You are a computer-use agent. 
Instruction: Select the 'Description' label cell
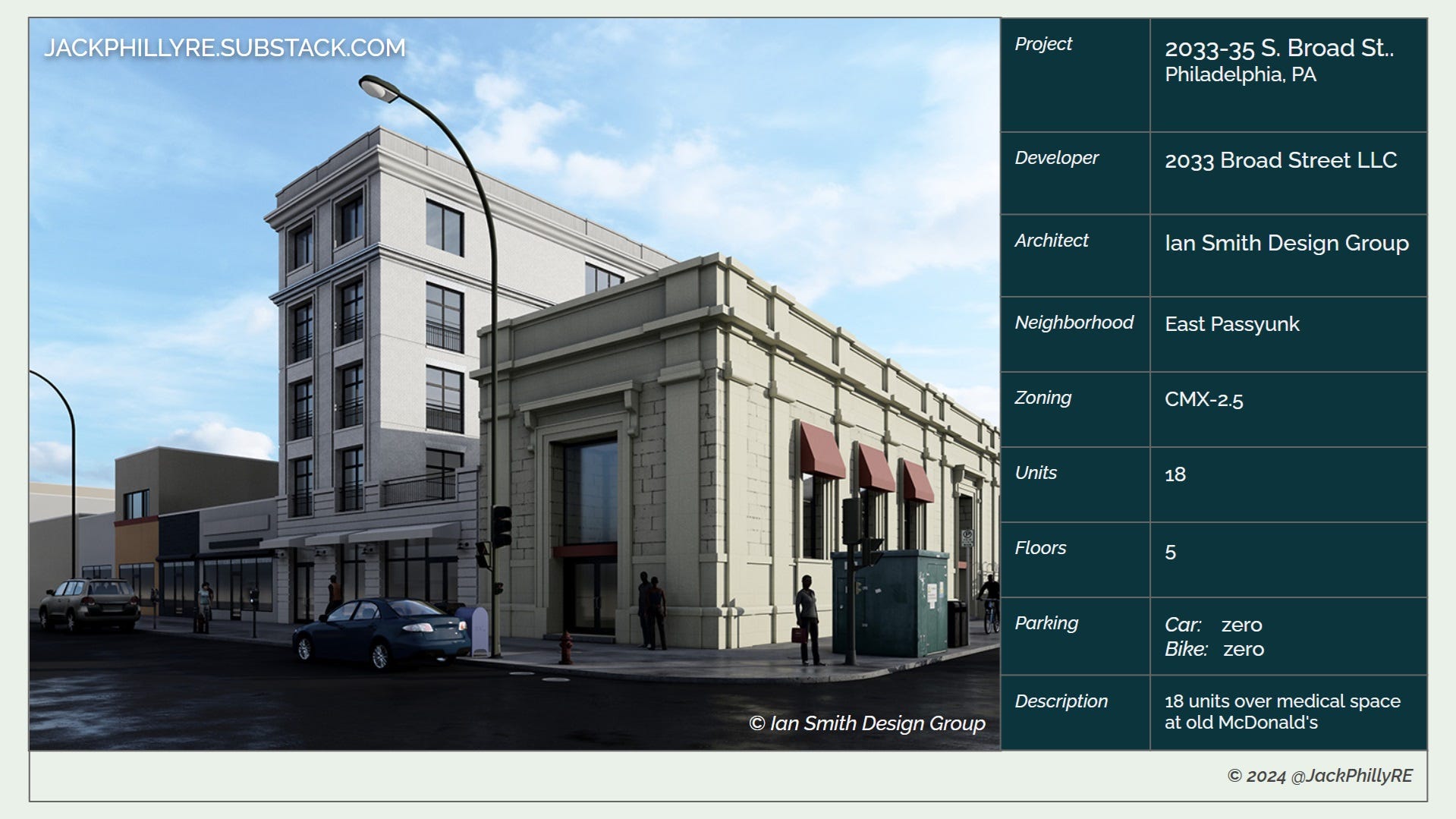pos(1075,713)
